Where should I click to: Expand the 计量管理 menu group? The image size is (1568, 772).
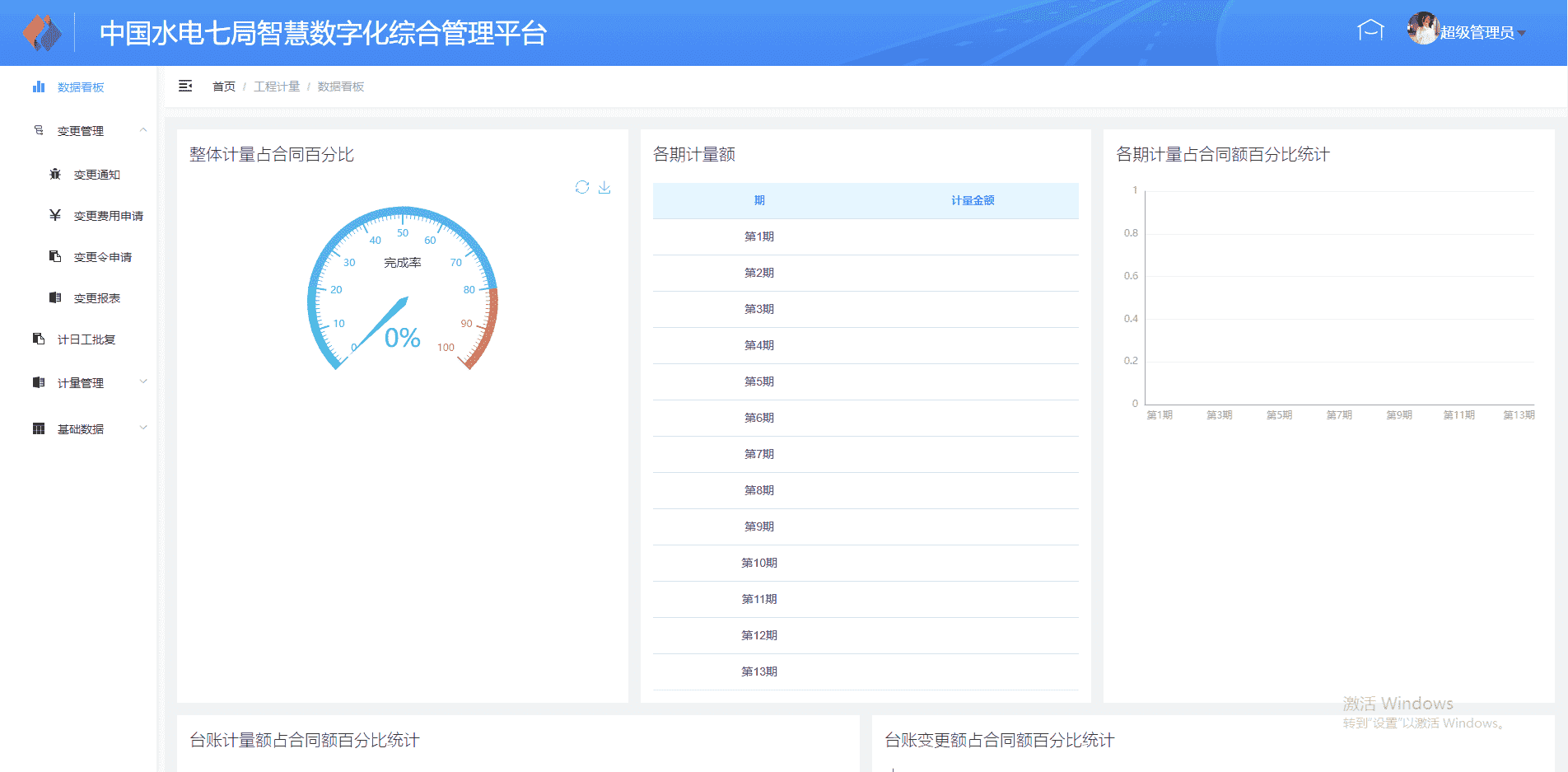[143, 382]
